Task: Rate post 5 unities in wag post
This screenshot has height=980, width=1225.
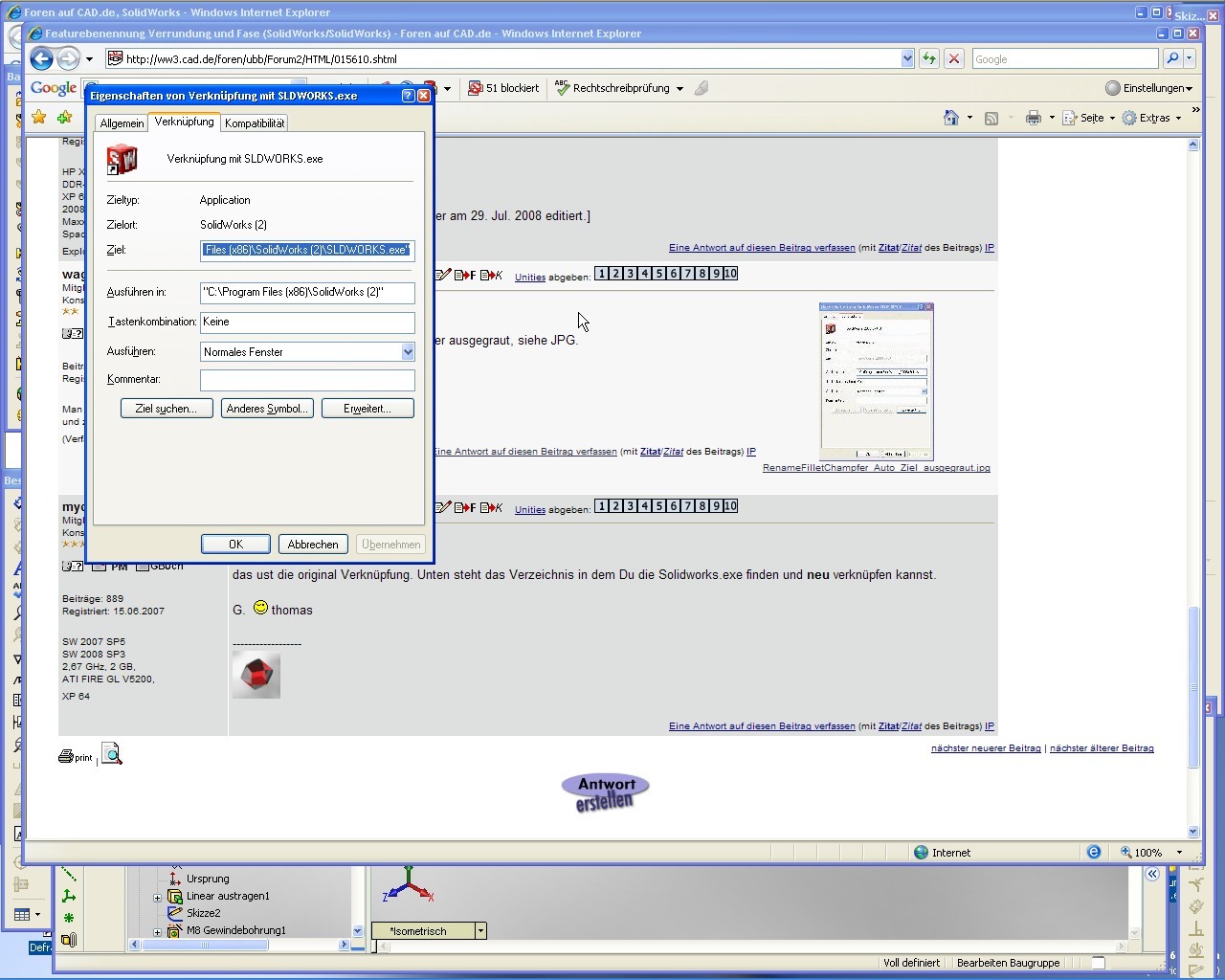Action: (659, 274)
